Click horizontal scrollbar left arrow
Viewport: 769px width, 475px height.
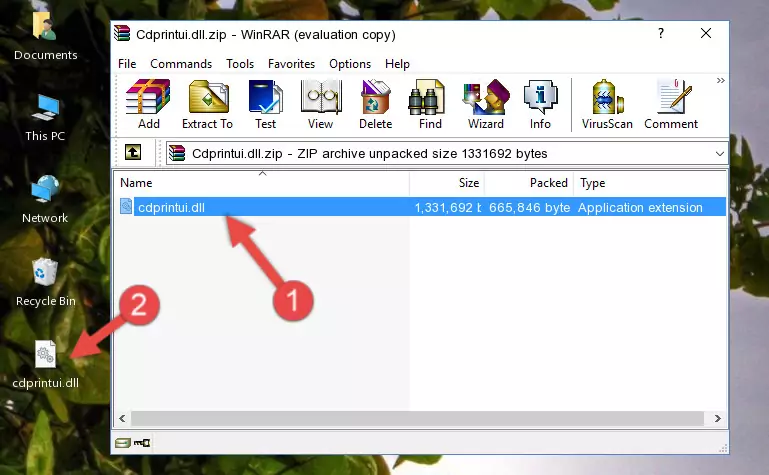coord(122,419)
